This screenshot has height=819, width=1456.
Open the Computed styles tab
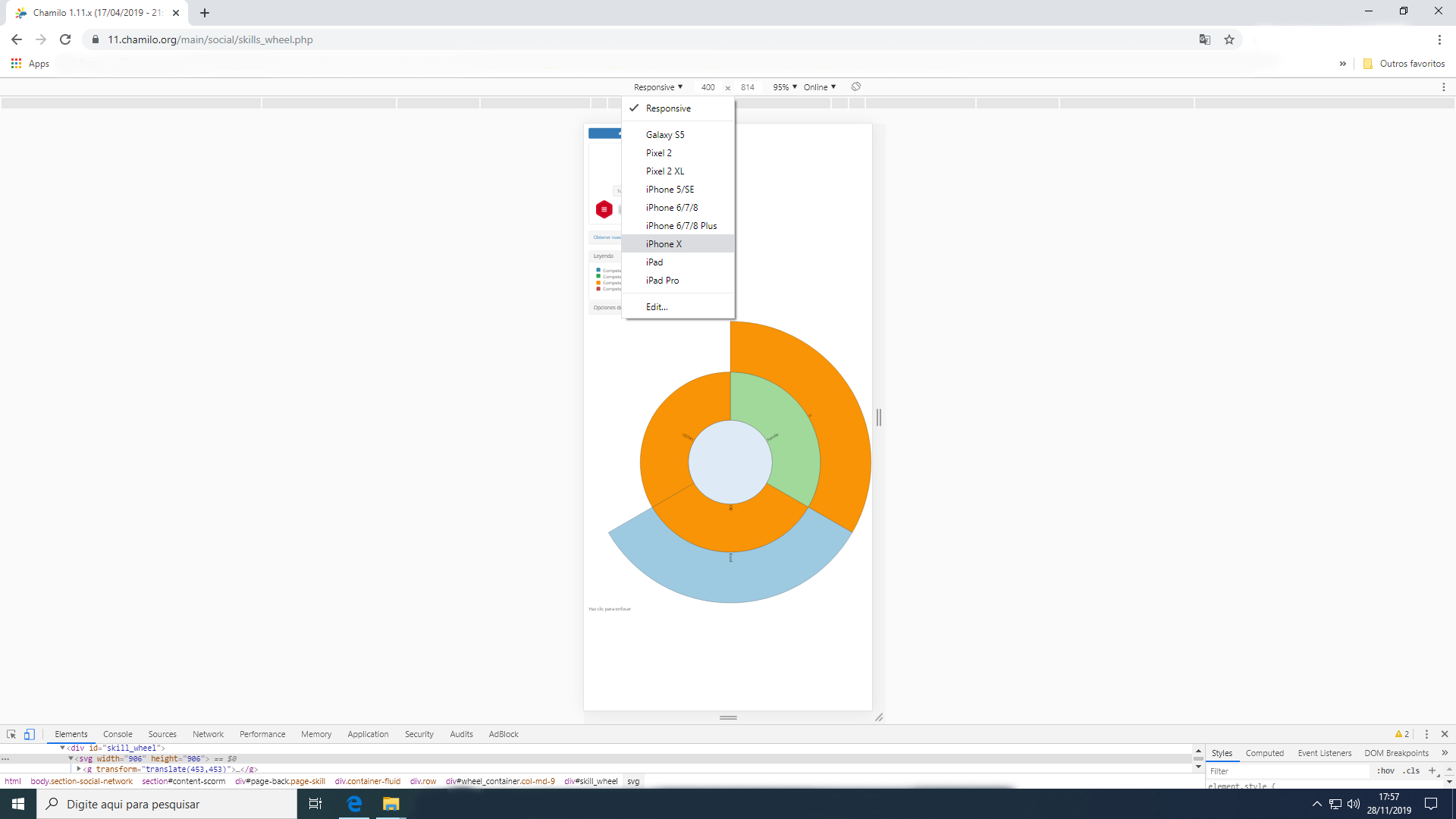pyautogui.click(x=1264, y=753)
